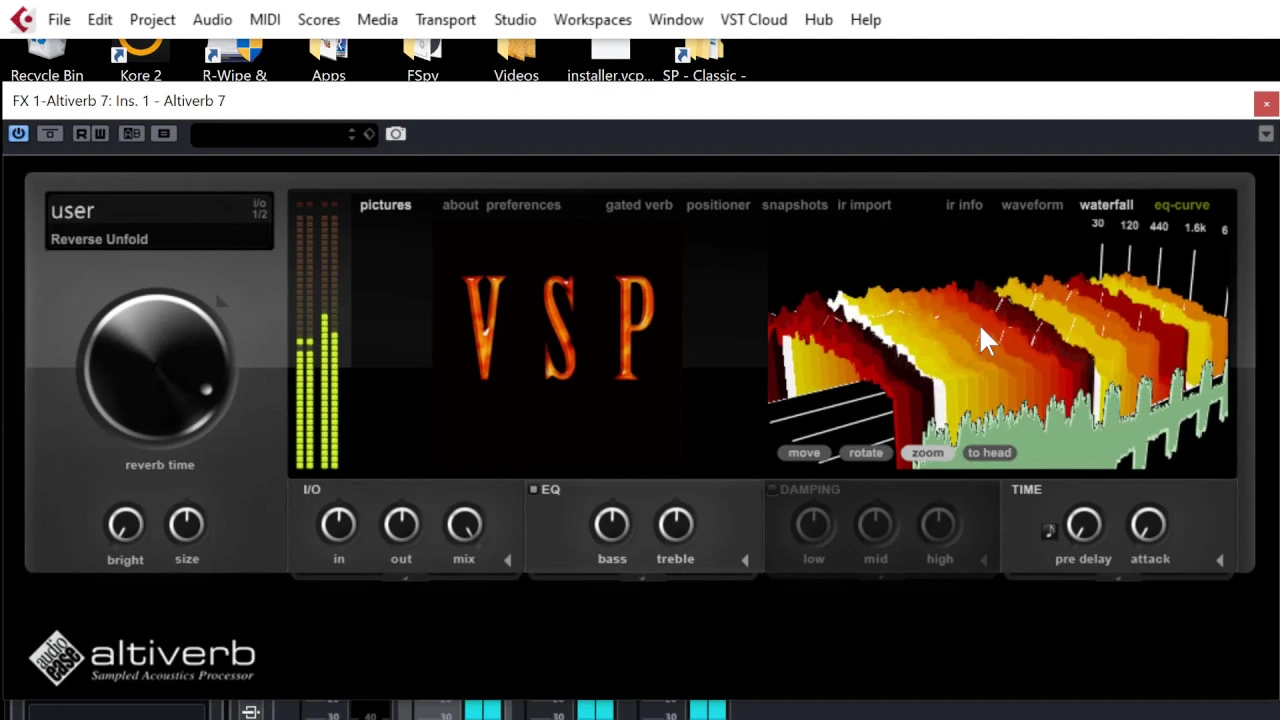Open the preferences tab
Image resolution: width=1280 pixels, height=720 pixels.
coord(523,205)
